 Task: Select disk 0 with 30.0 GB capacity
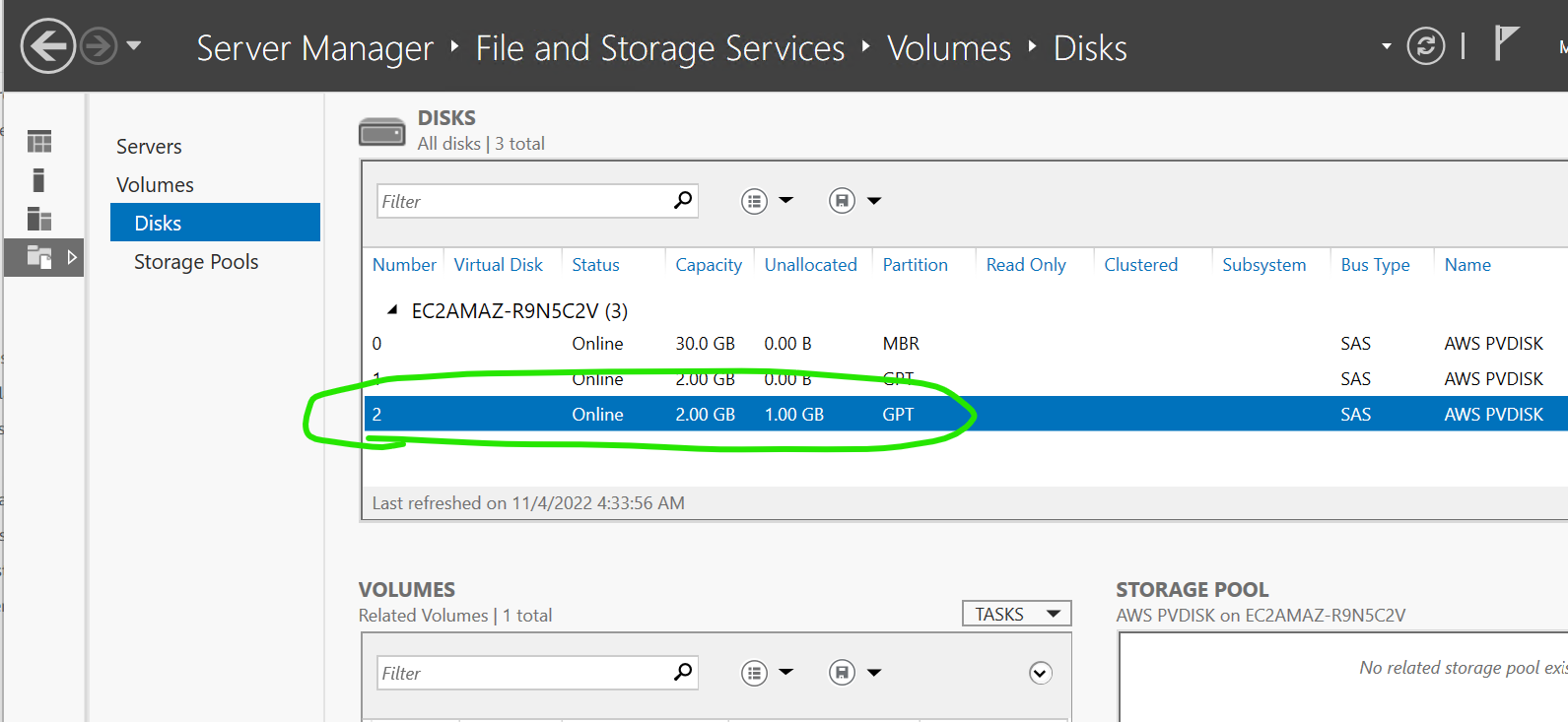tap(966, 344)
